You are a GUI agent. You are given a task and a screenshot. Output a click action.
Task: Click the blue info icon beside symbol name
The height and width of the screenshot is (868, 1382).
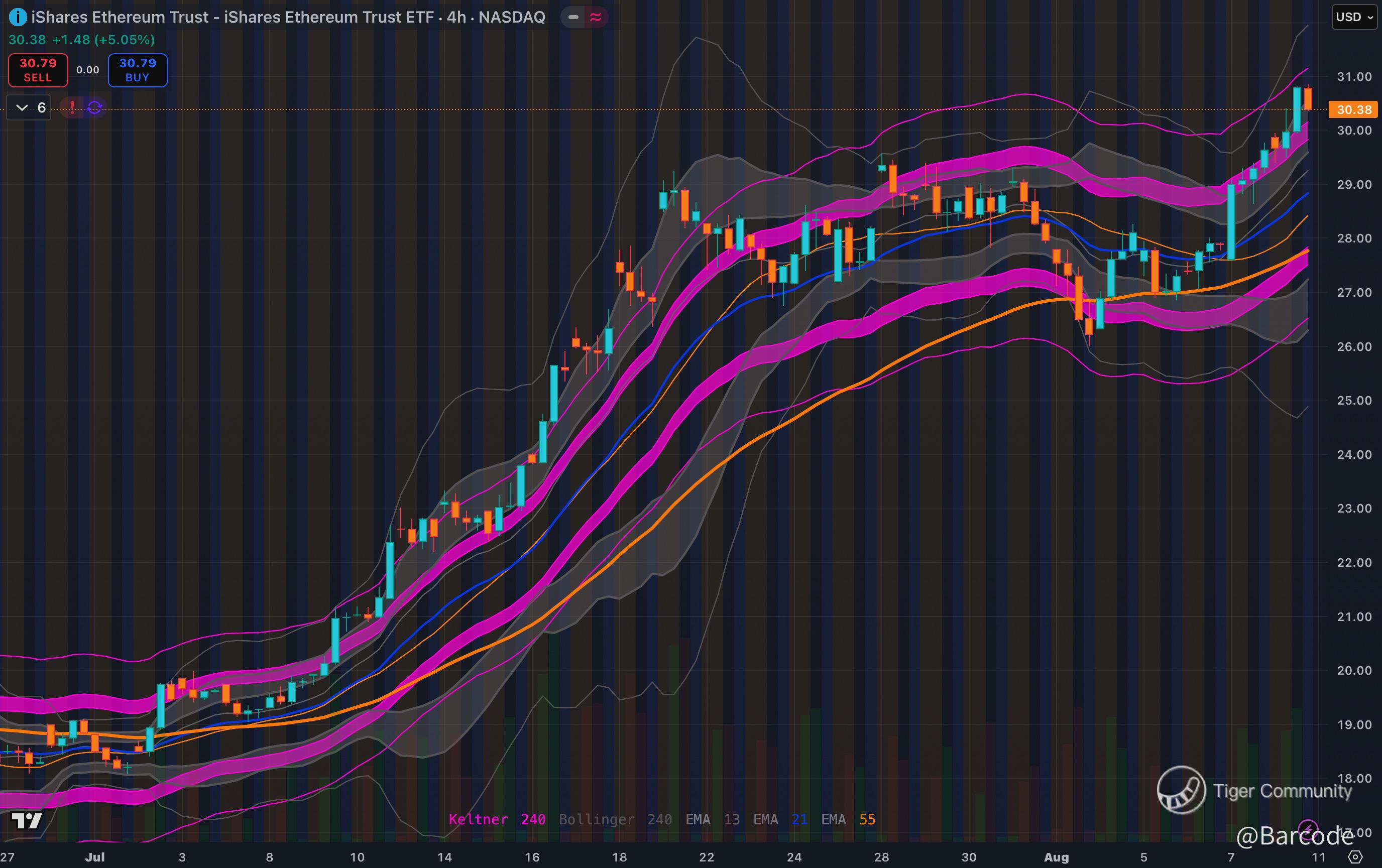18,18
